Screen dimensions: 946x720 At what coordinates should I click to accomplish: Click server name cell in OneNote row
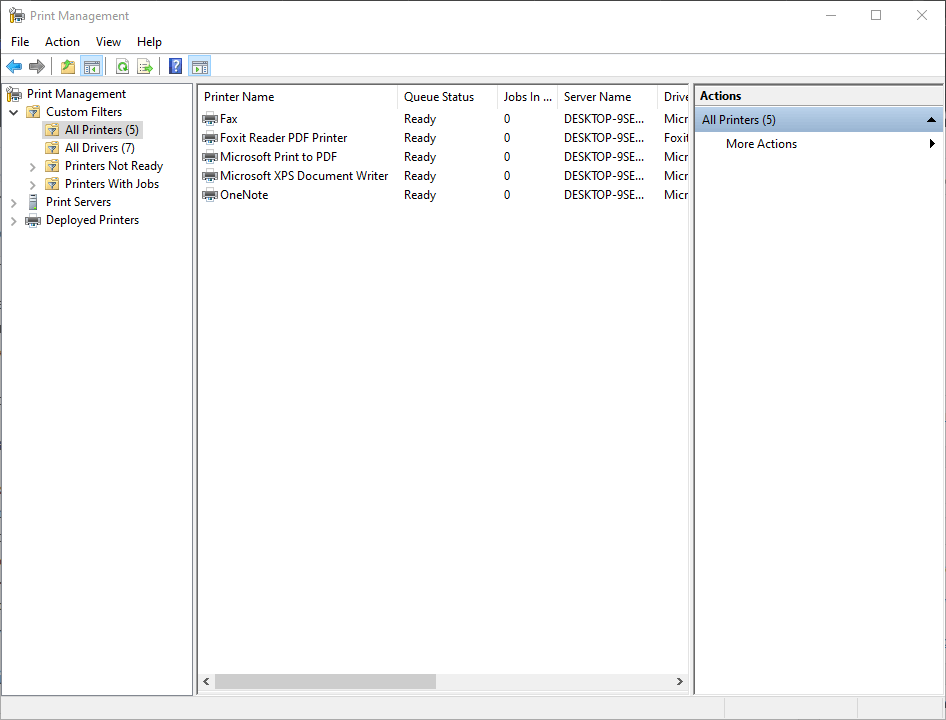[x=604, y=195]
